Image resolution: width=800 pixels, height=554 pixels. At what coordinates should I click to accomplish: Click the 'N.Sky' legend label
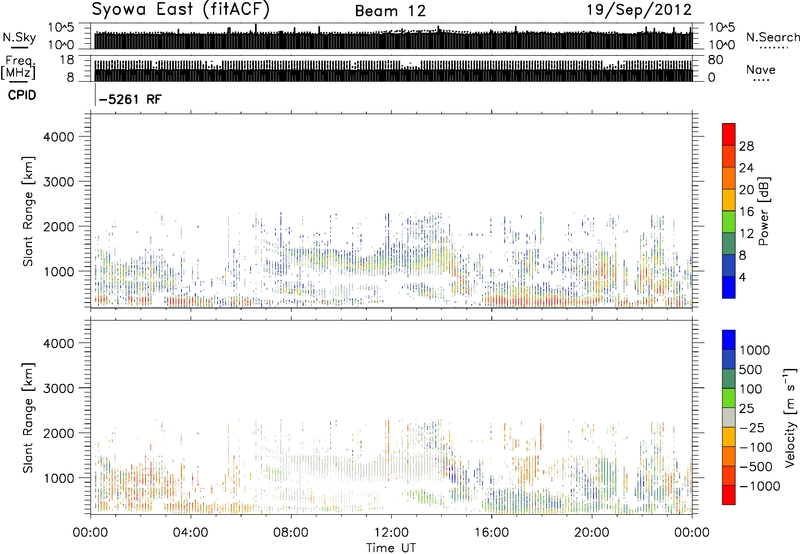pyautogui.click(x=19, y=37)
